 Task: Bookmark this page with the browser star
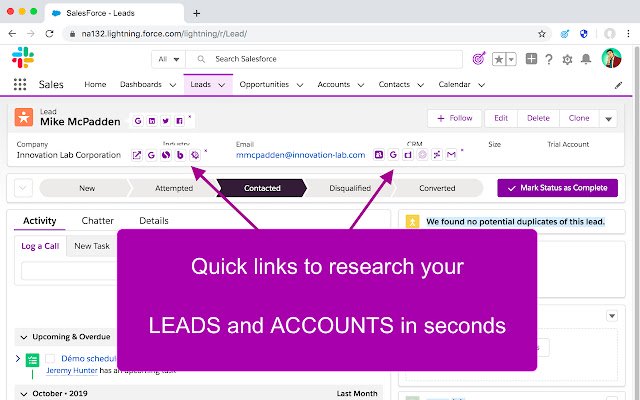point(542,34)
